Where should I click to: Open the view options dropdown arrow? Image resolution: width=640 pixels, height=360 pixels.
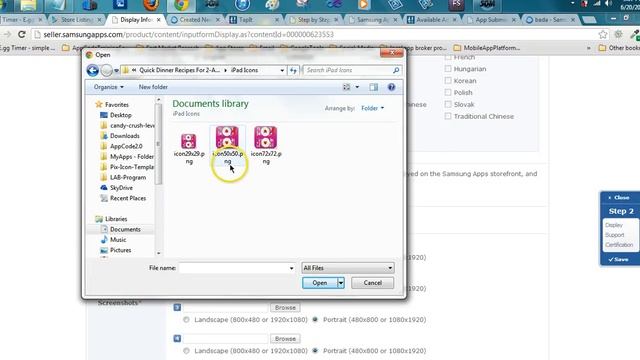click(357, 87)
